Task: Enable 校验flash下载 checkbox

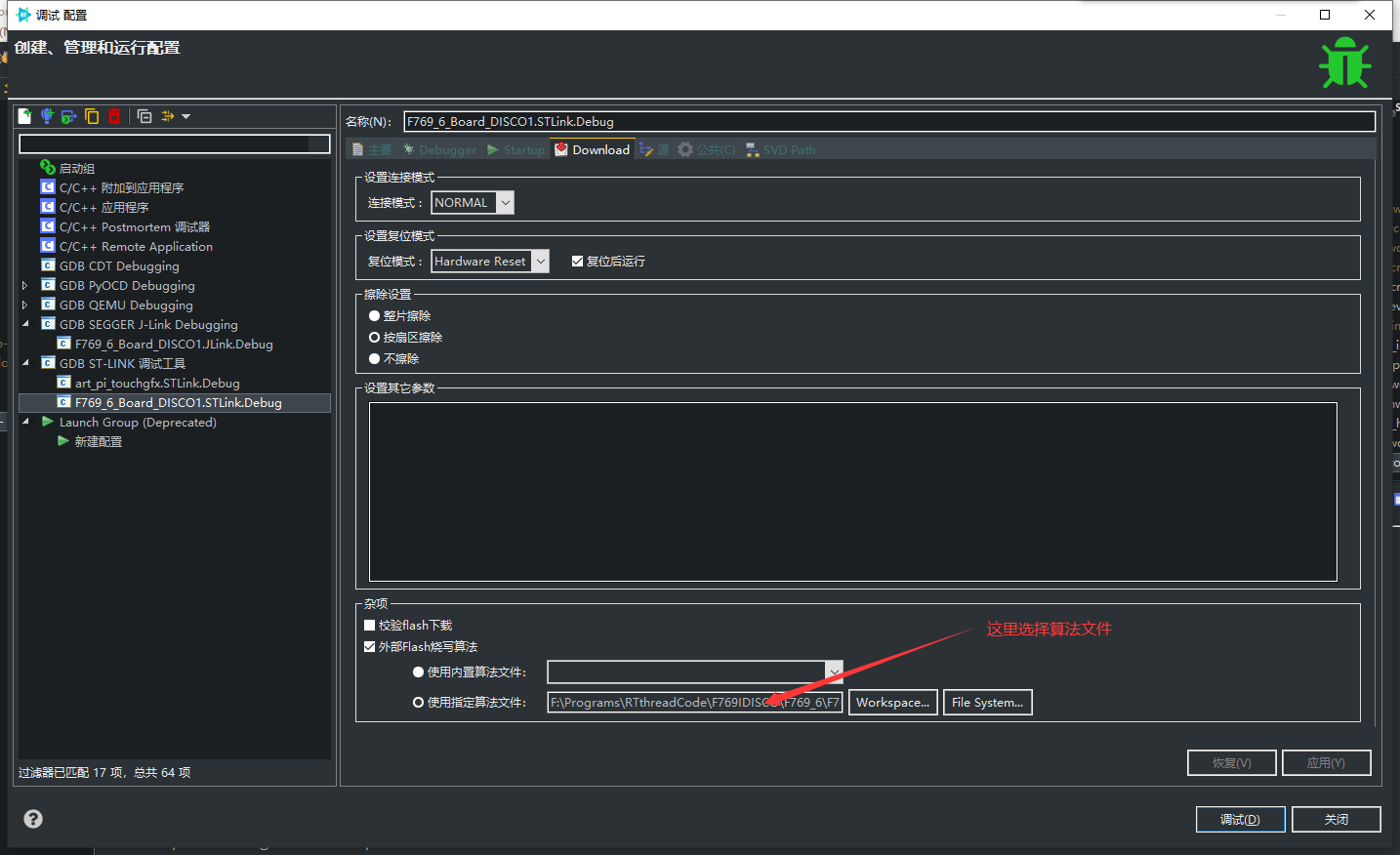Action: click(369, 625)
